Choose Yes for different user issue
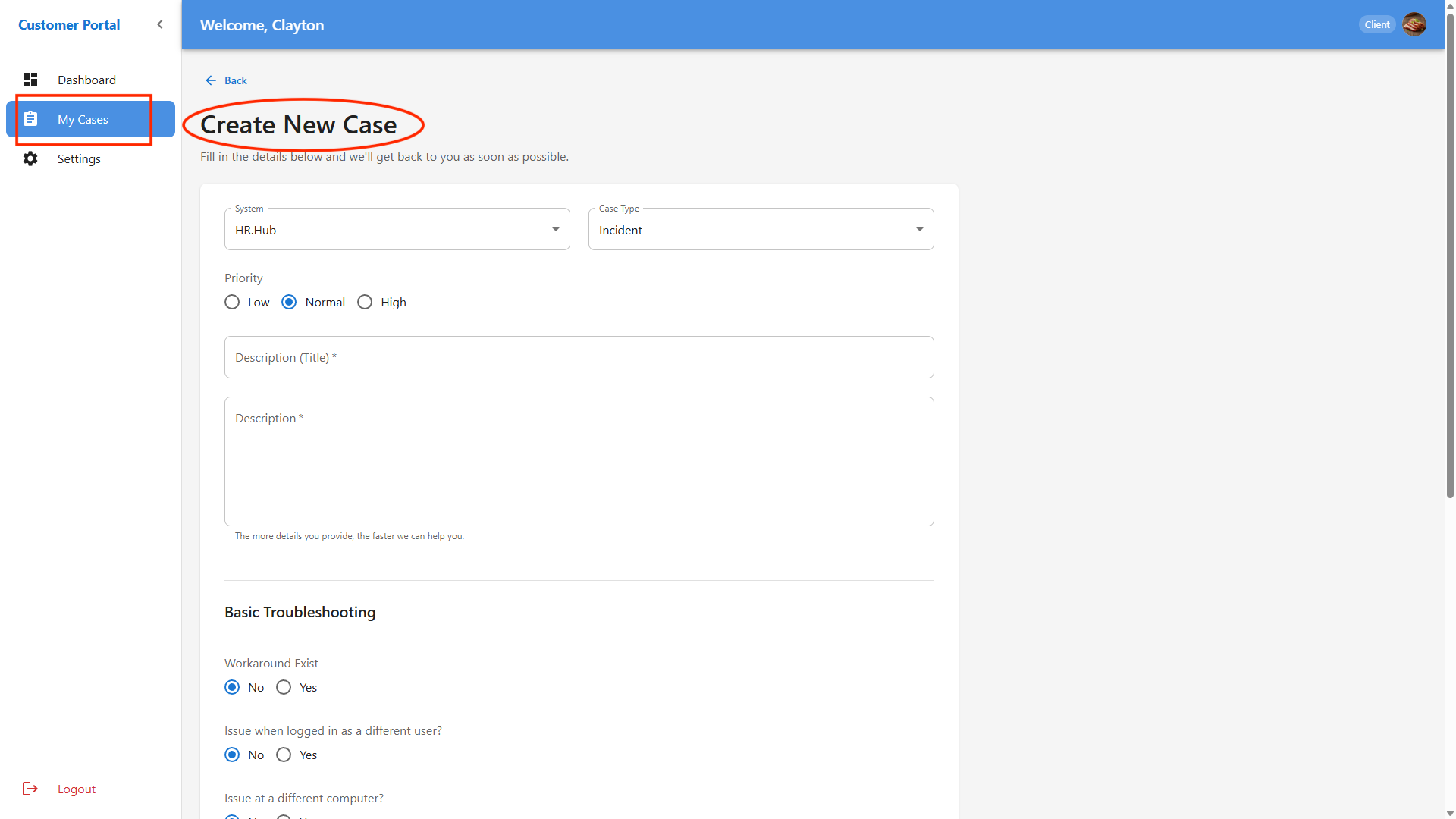 pyautogui.click(x=284, y=755)
